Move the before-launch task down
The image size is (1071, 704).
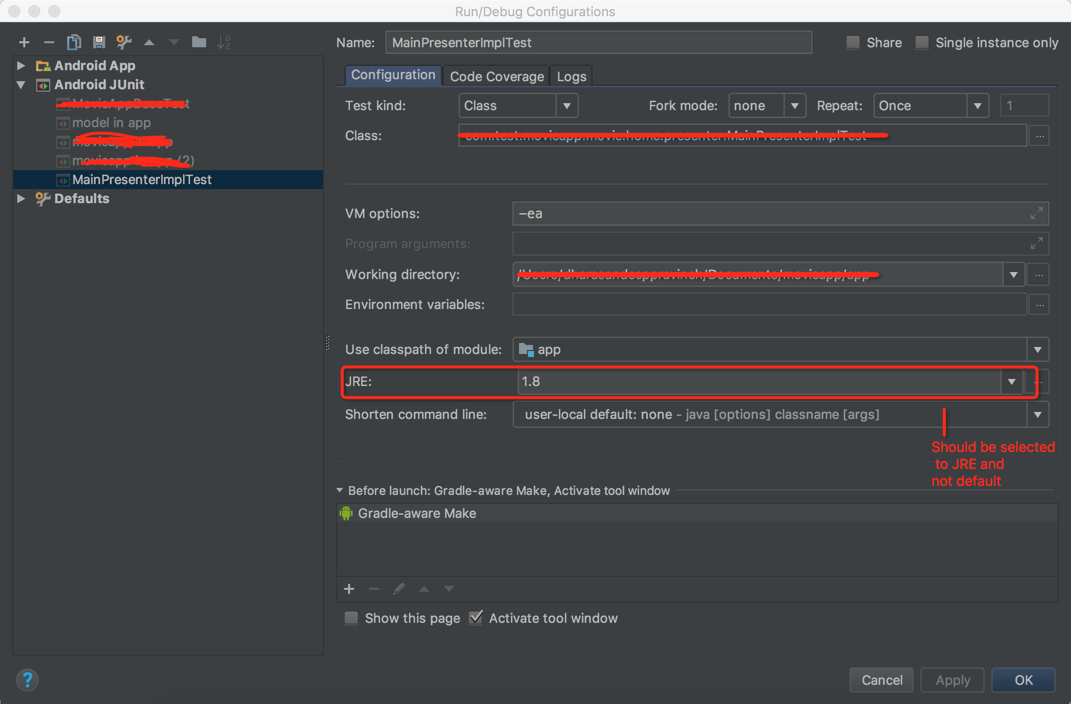(x=449, y=589)
